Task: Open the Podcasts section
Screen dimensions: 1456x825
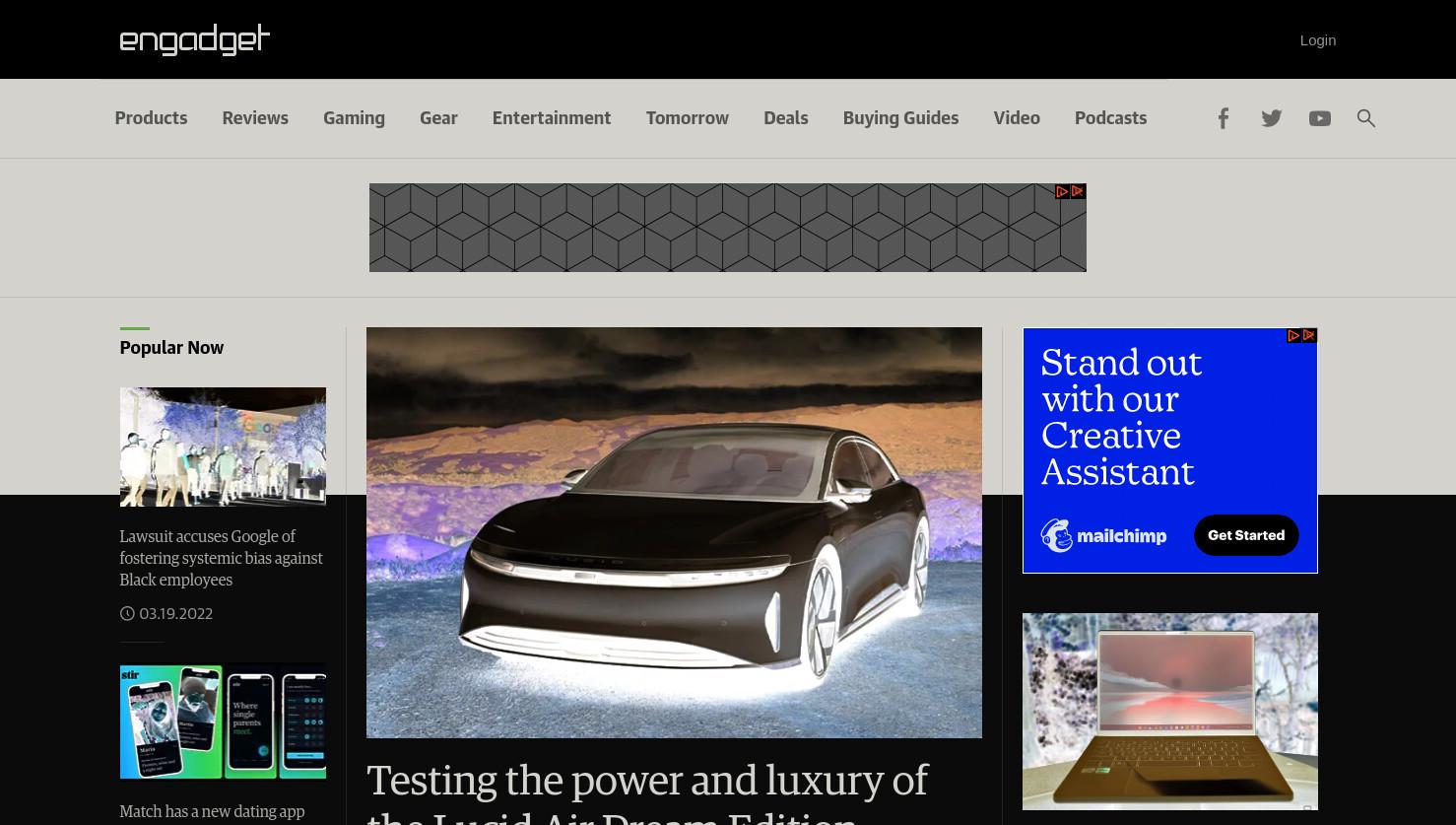Action: click(1110, 118)
